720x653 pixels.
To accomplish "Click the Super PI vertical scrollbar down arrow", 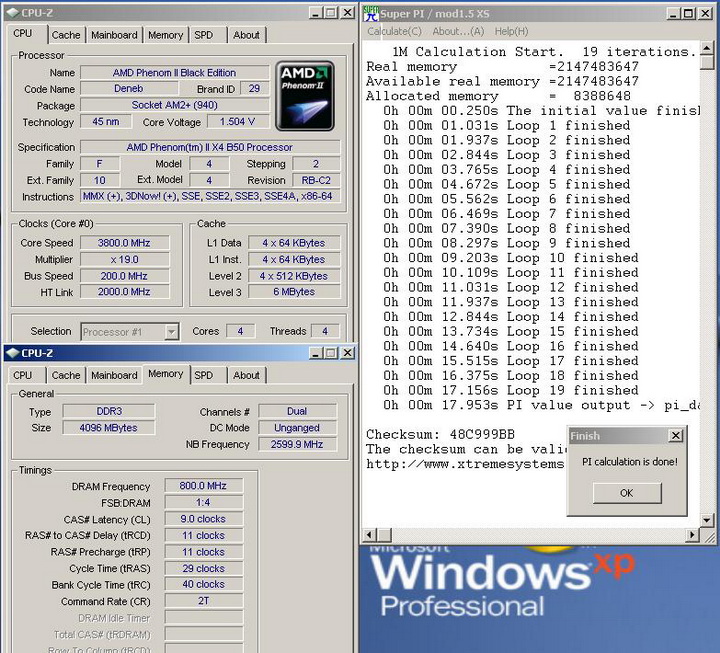I will [707, 520].
